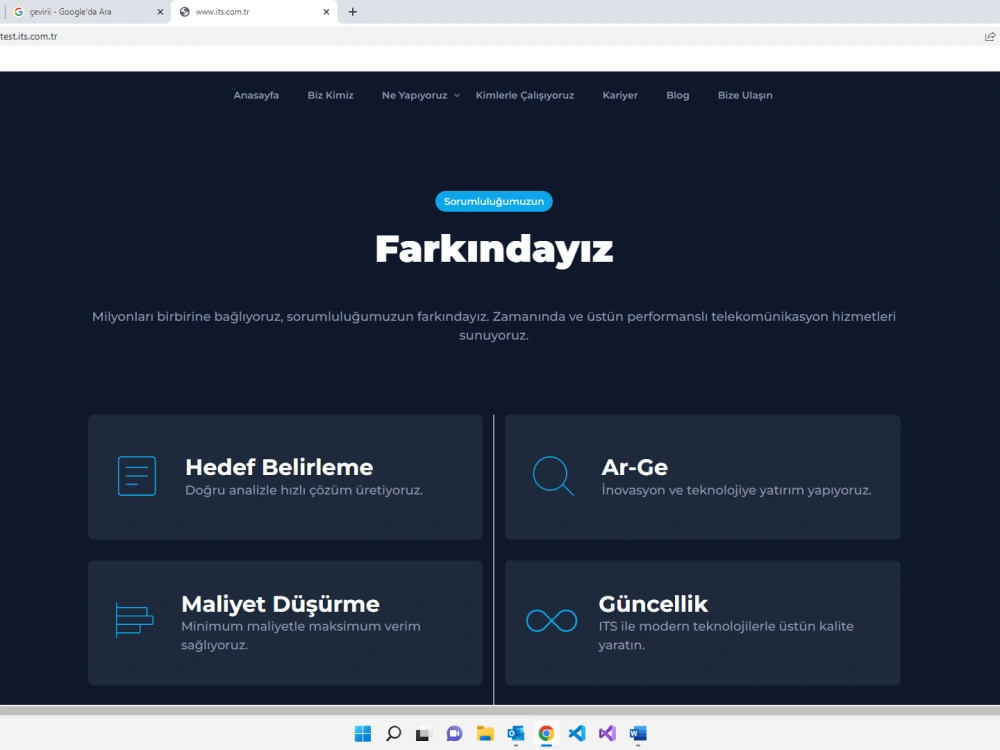
Task: Click the Ar-Ge magnifier icon
Action: (553, 476)
